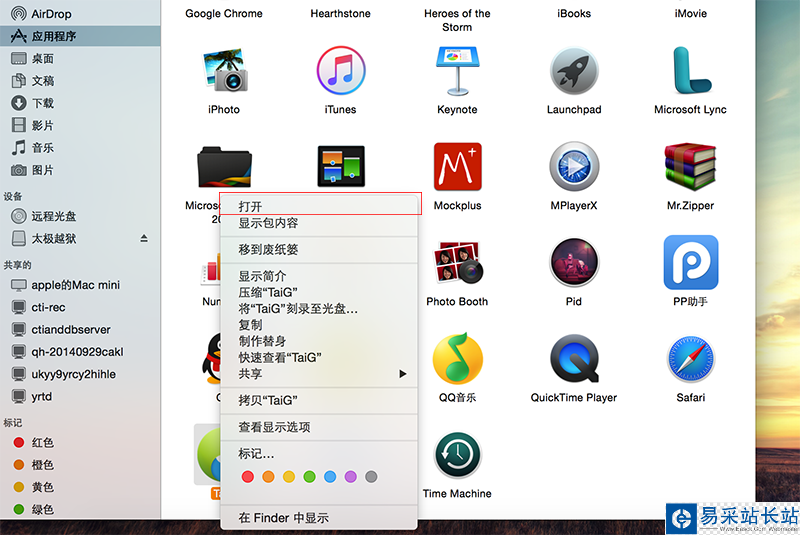800x535 pixels.
Task: Select 查看显示选项 menu item
Action: (x=319, y=427)
